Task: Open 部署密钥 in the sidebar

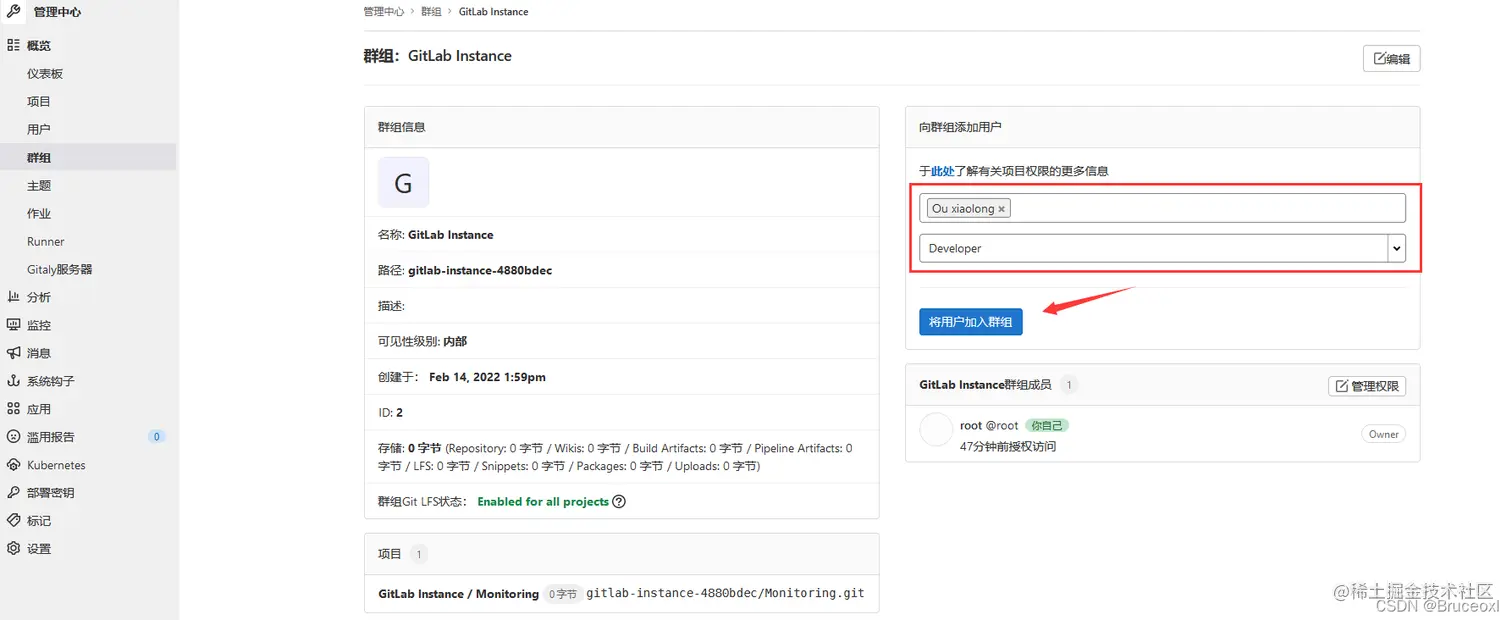Action: point(51,493)
